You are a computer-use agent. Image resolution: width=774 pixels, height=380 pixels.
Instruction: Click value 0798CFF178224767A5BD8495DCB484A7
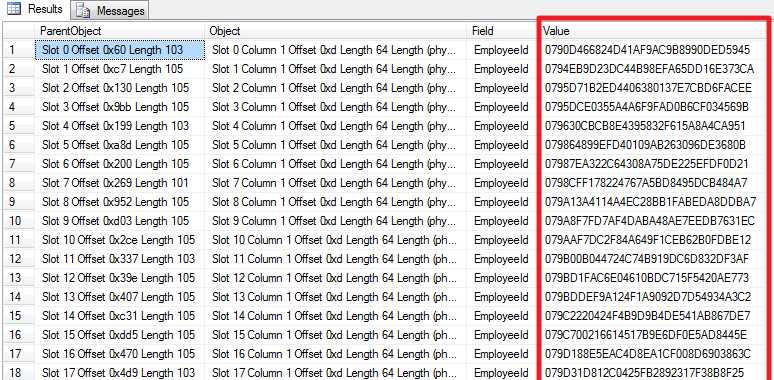pos(646,183)
